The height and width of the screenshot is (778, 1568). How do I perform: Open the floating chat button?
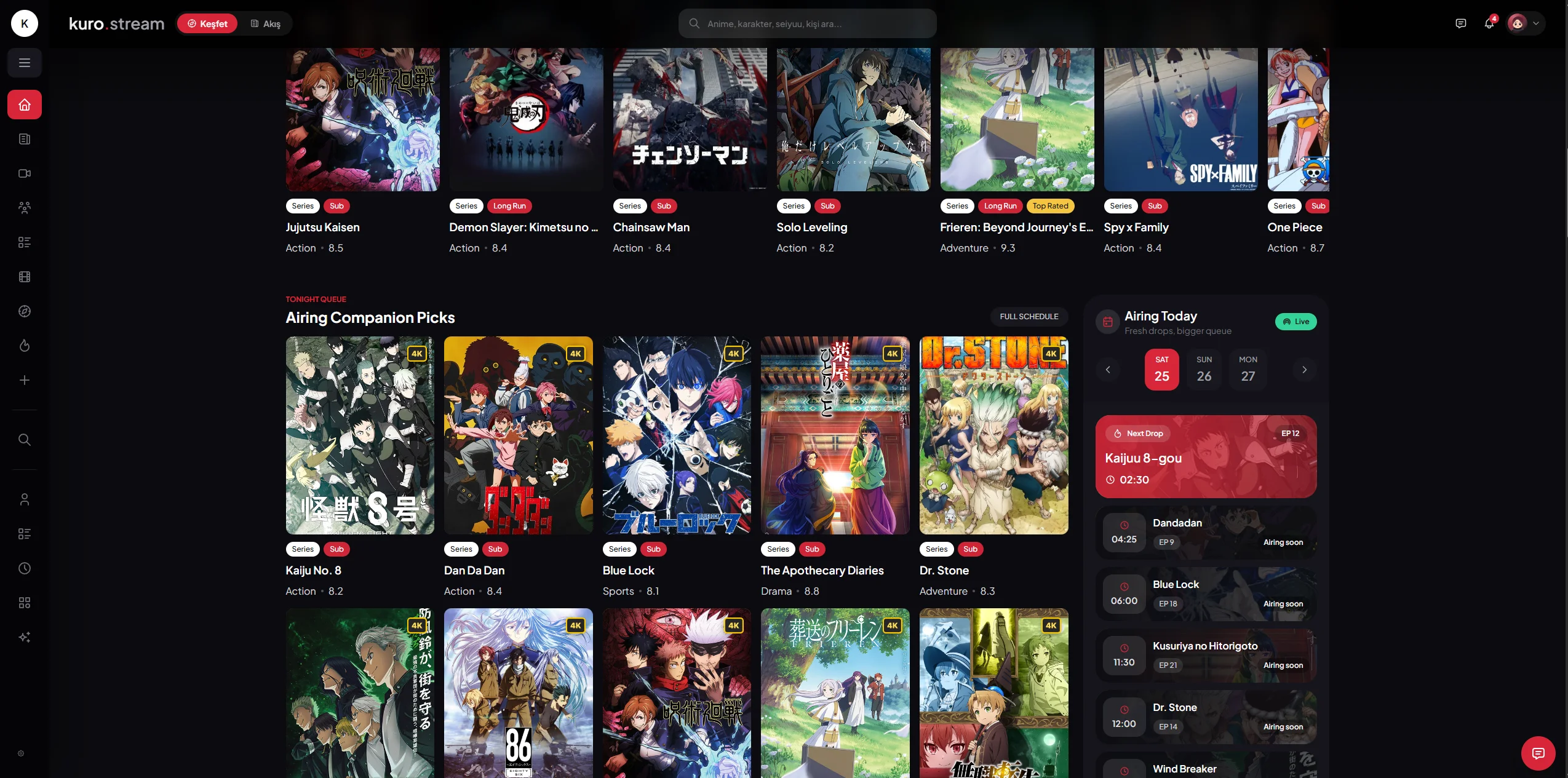[1538, 753]
